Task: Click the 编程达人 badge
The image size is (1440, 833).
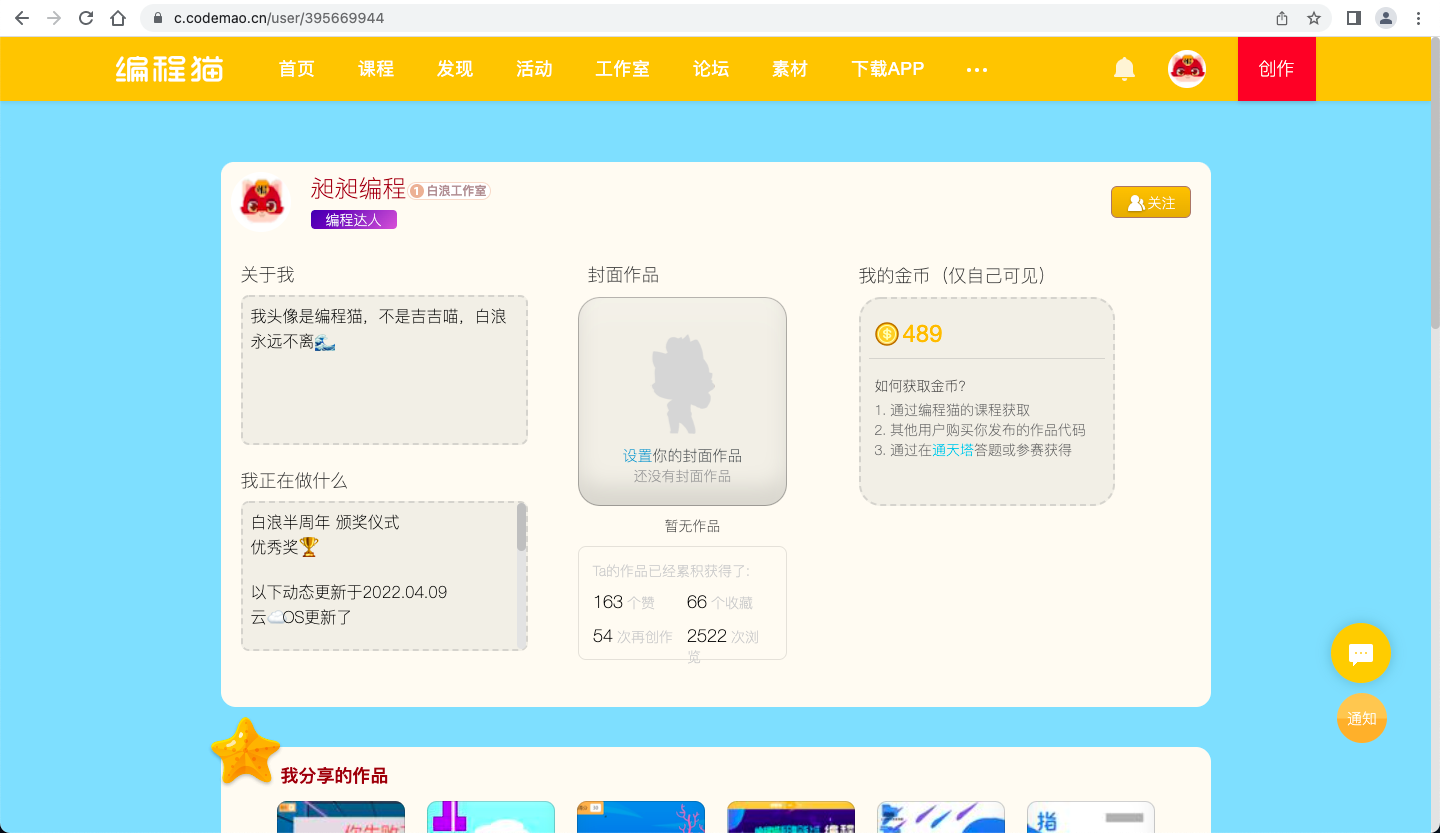Action: [x=354, y=220]
